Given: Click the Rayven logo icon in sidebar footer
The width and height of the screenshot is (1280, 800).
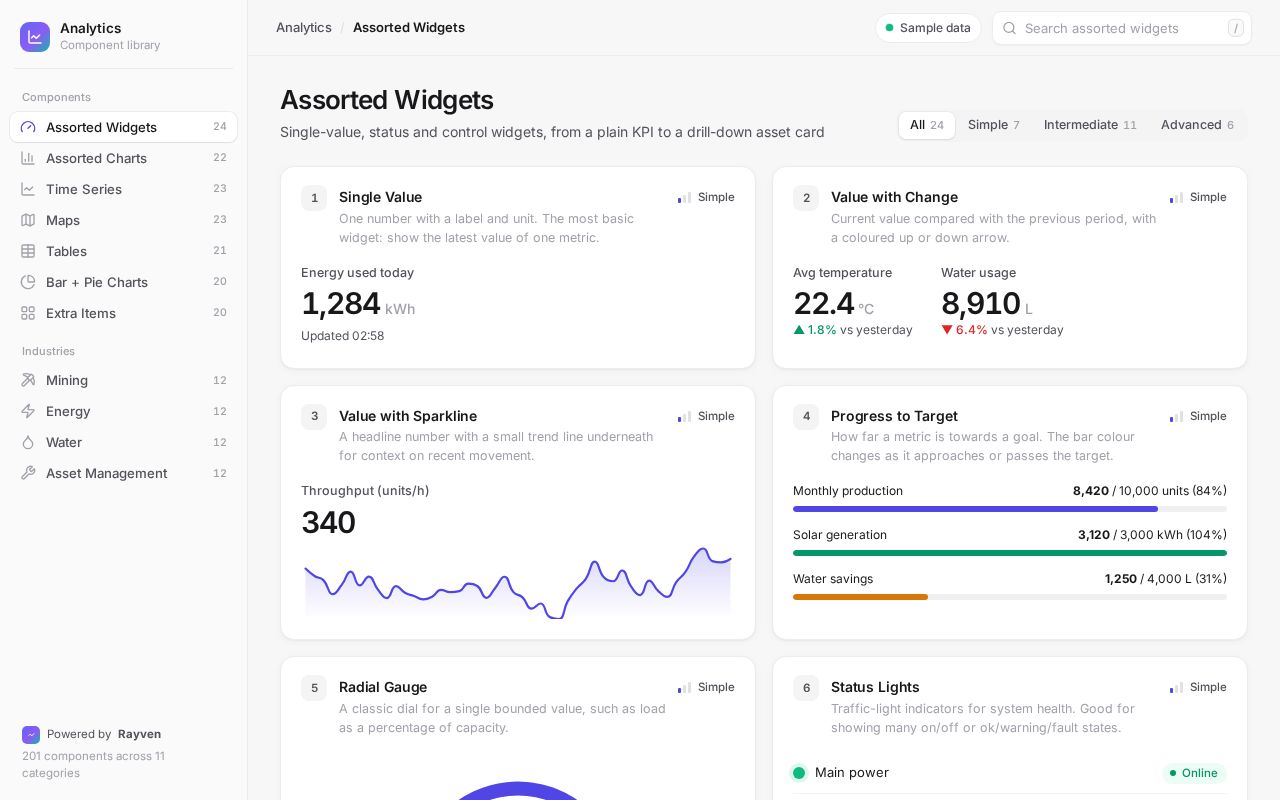Looking at the screenshot, I should (x=31, y=734).
